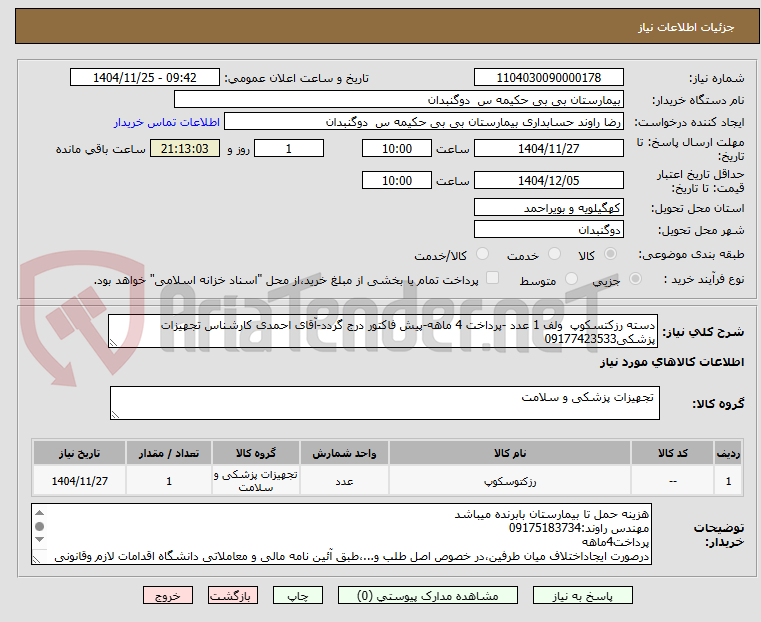Click the ردیف column header

point(728,453)
